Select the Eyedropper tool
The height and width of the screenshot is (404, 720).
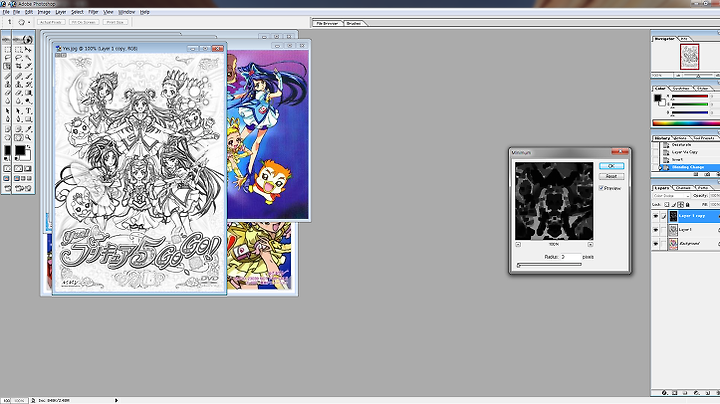[x=28, y=129]
